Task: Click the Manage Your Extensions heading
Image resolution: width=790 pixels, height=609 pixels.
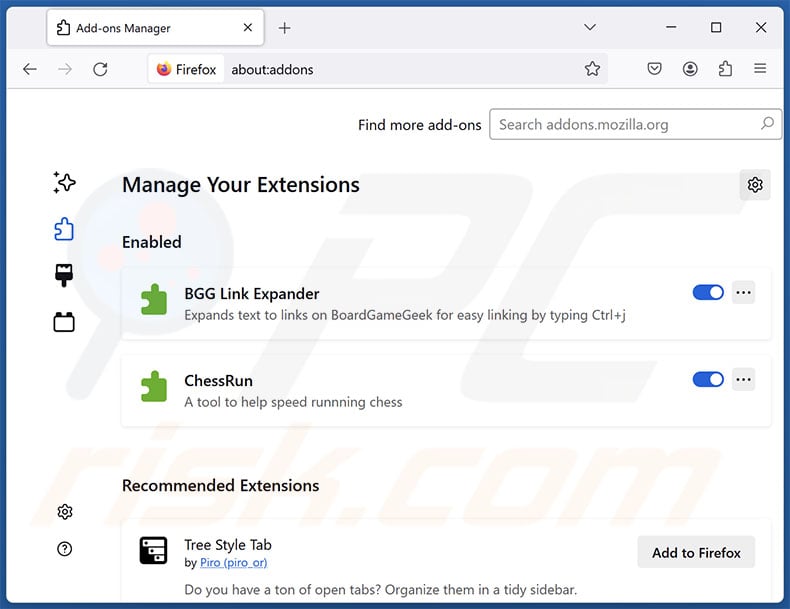Action: point(241,185)
